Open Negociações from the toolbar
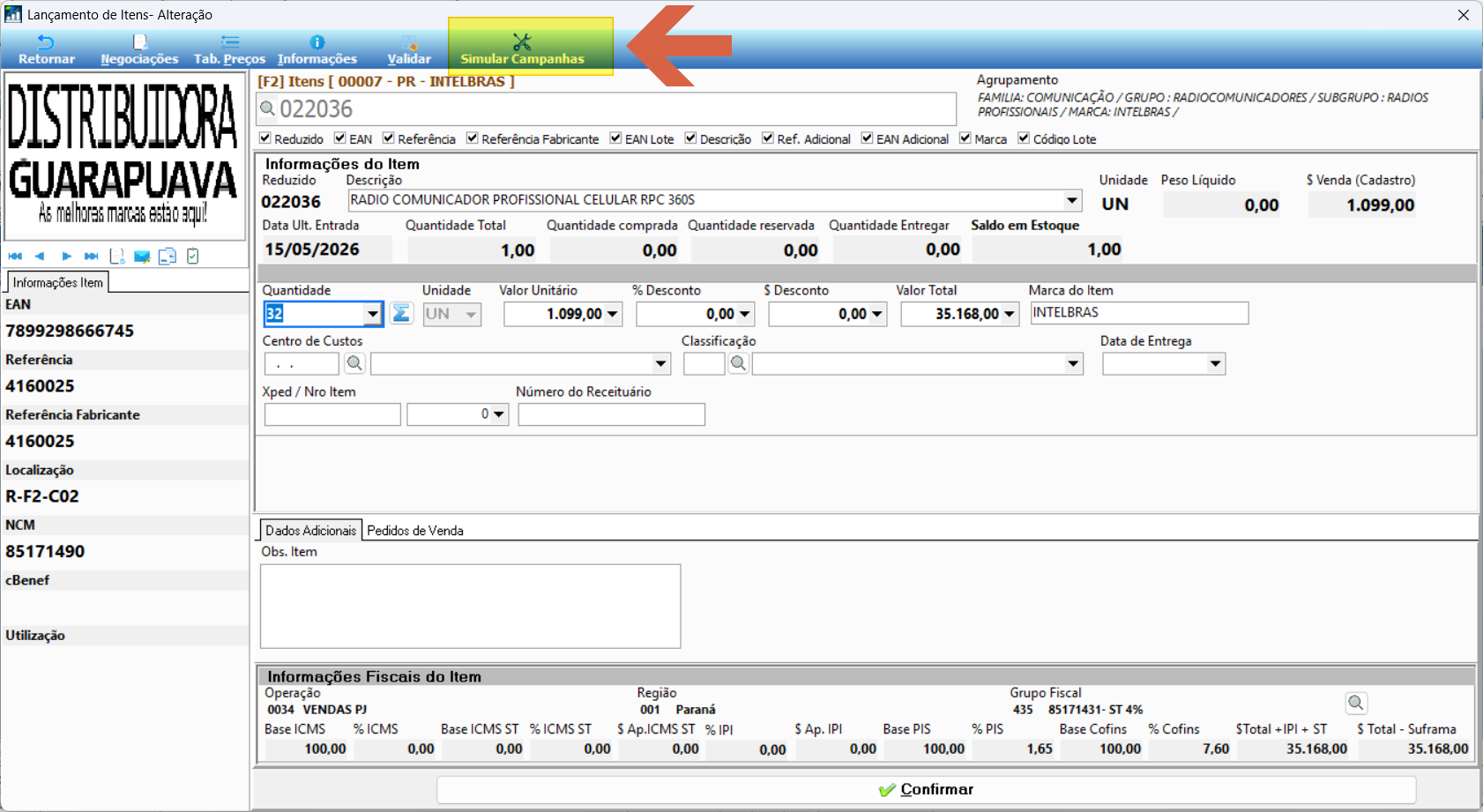The height and width of the screenshot is (812, 1483). [x=139, y=50]
